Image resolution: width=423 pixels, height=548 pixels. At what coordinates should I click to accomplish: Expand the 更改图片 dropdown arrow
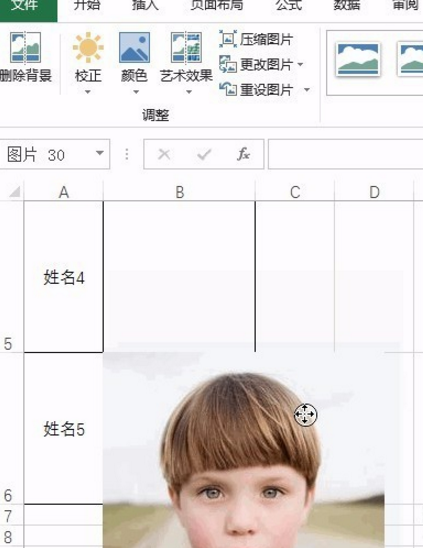pos(300,65)
